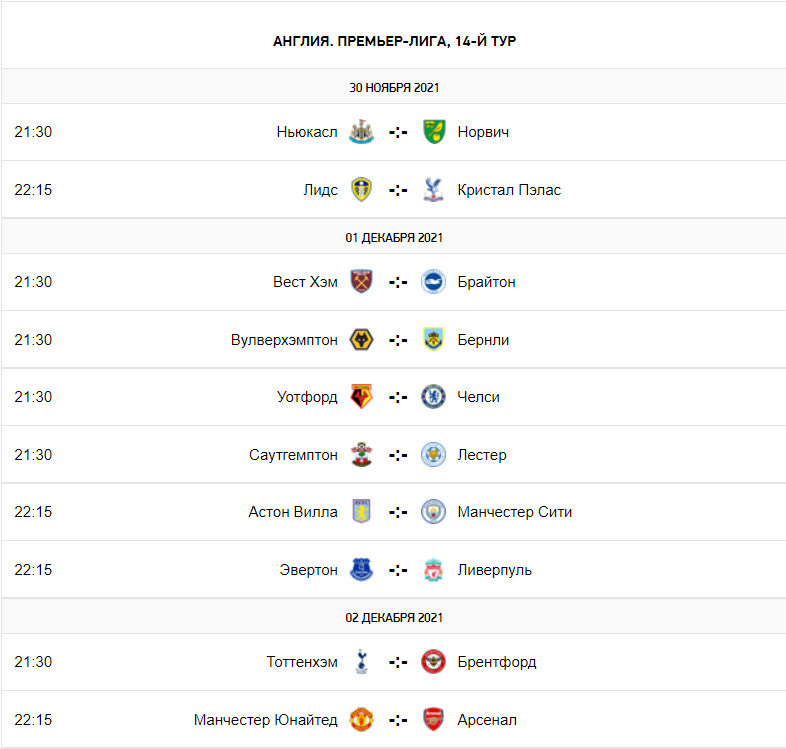Open the Брентфорд team link
Screen dimensions: 786x749
tap(496, 662)
